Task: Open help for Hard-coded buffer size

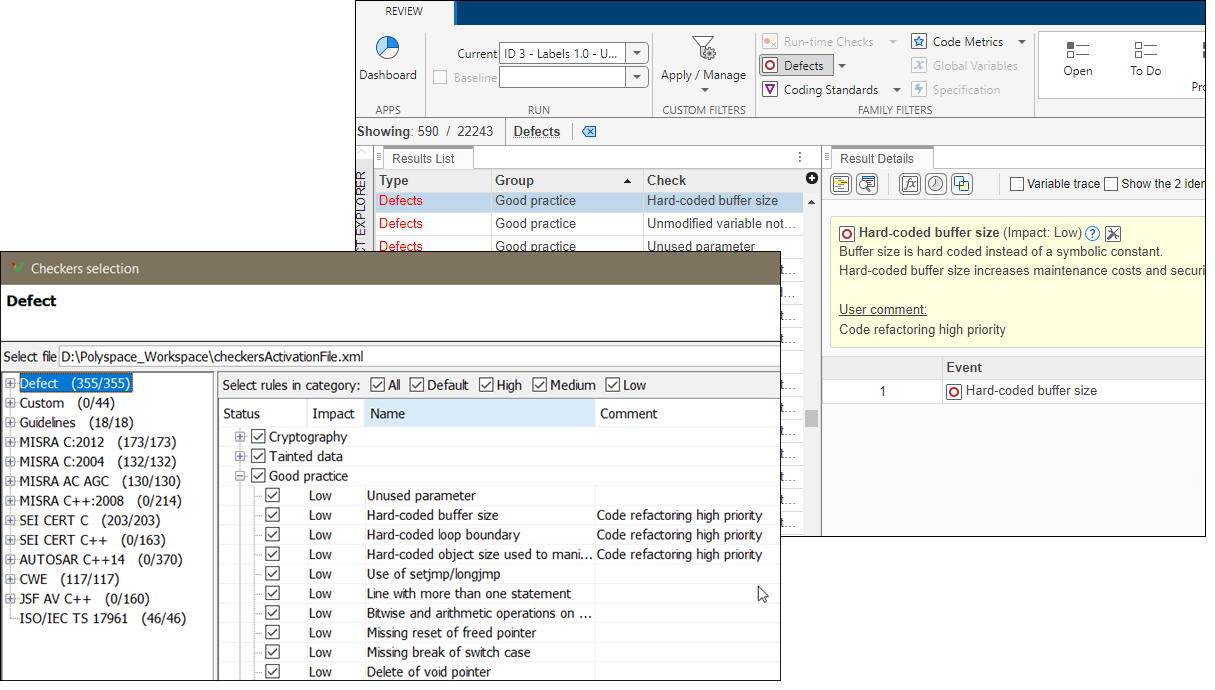Action: tap(1093, 233)
